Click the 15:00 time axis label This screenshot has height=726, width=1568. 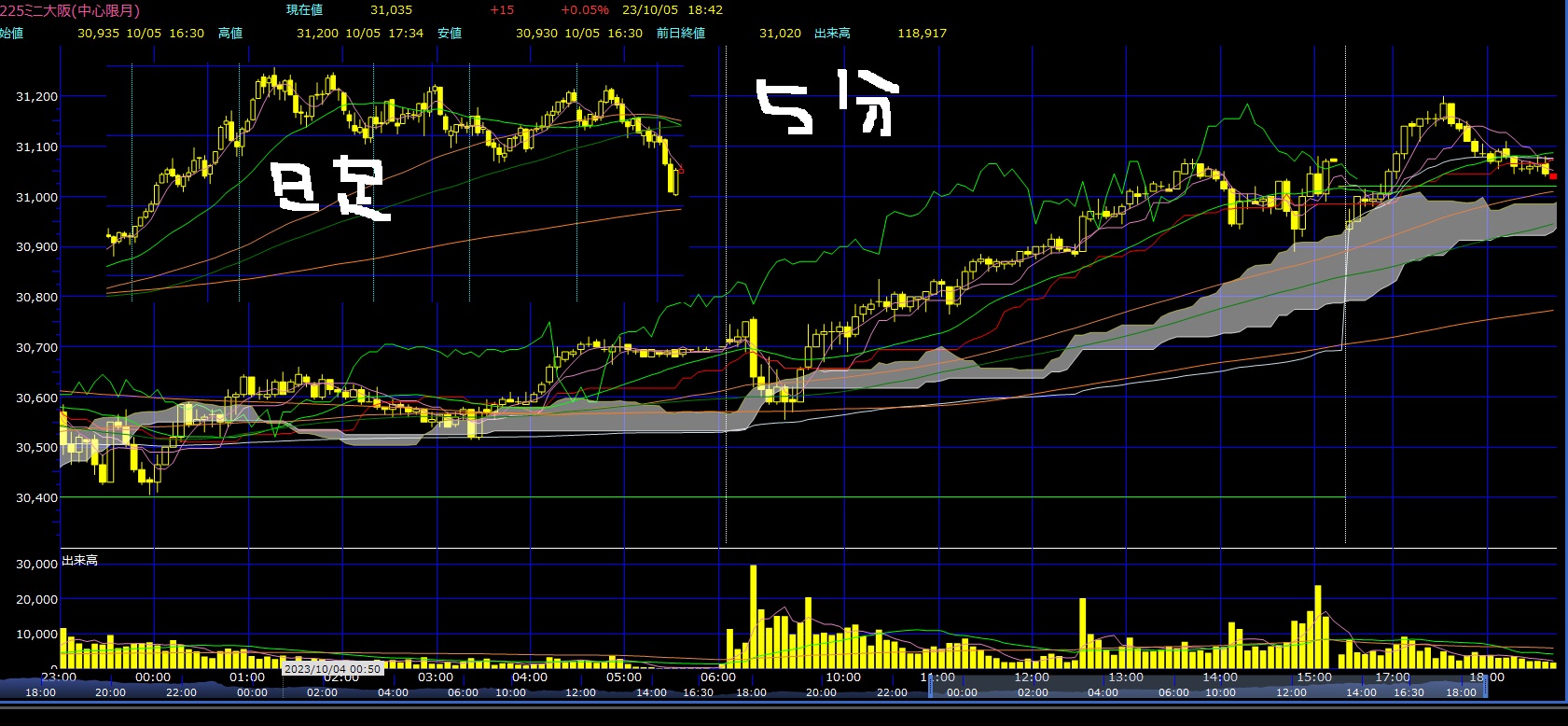click(x=1313, y=677)
